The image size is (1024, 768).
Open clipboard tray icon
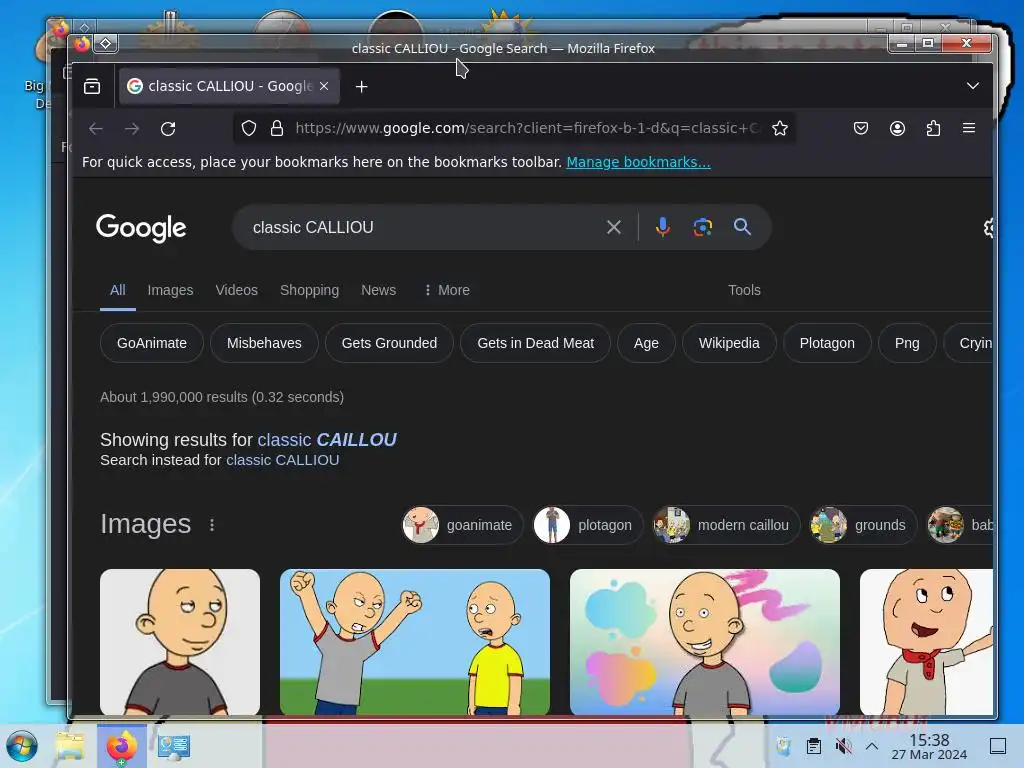click(814, 746)
